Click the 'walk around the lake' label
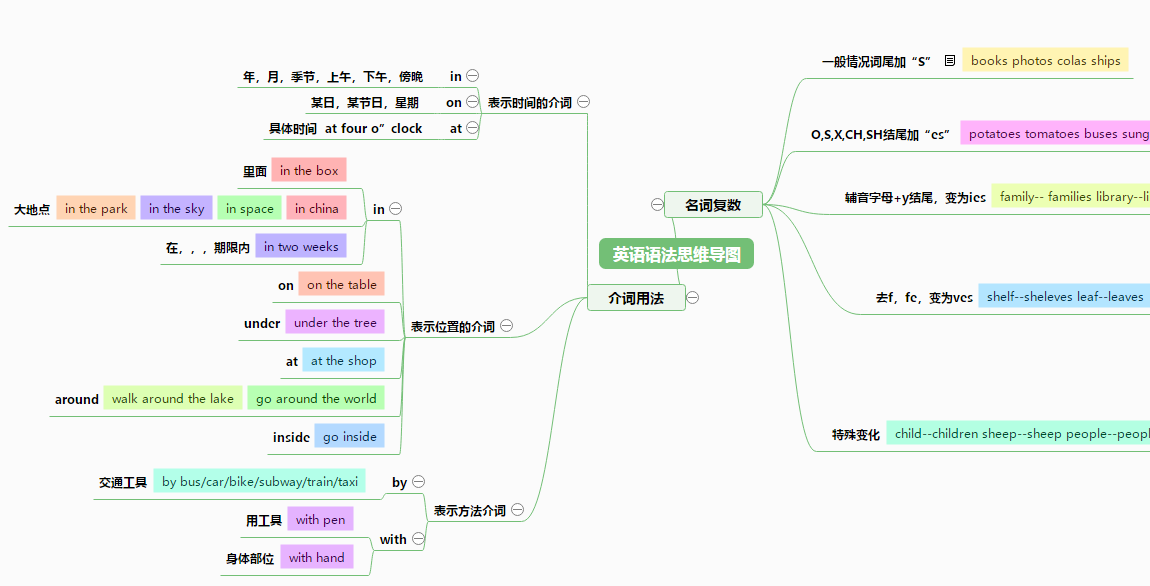The height and width of the screenshot is (586, 1150). point(172,398)
